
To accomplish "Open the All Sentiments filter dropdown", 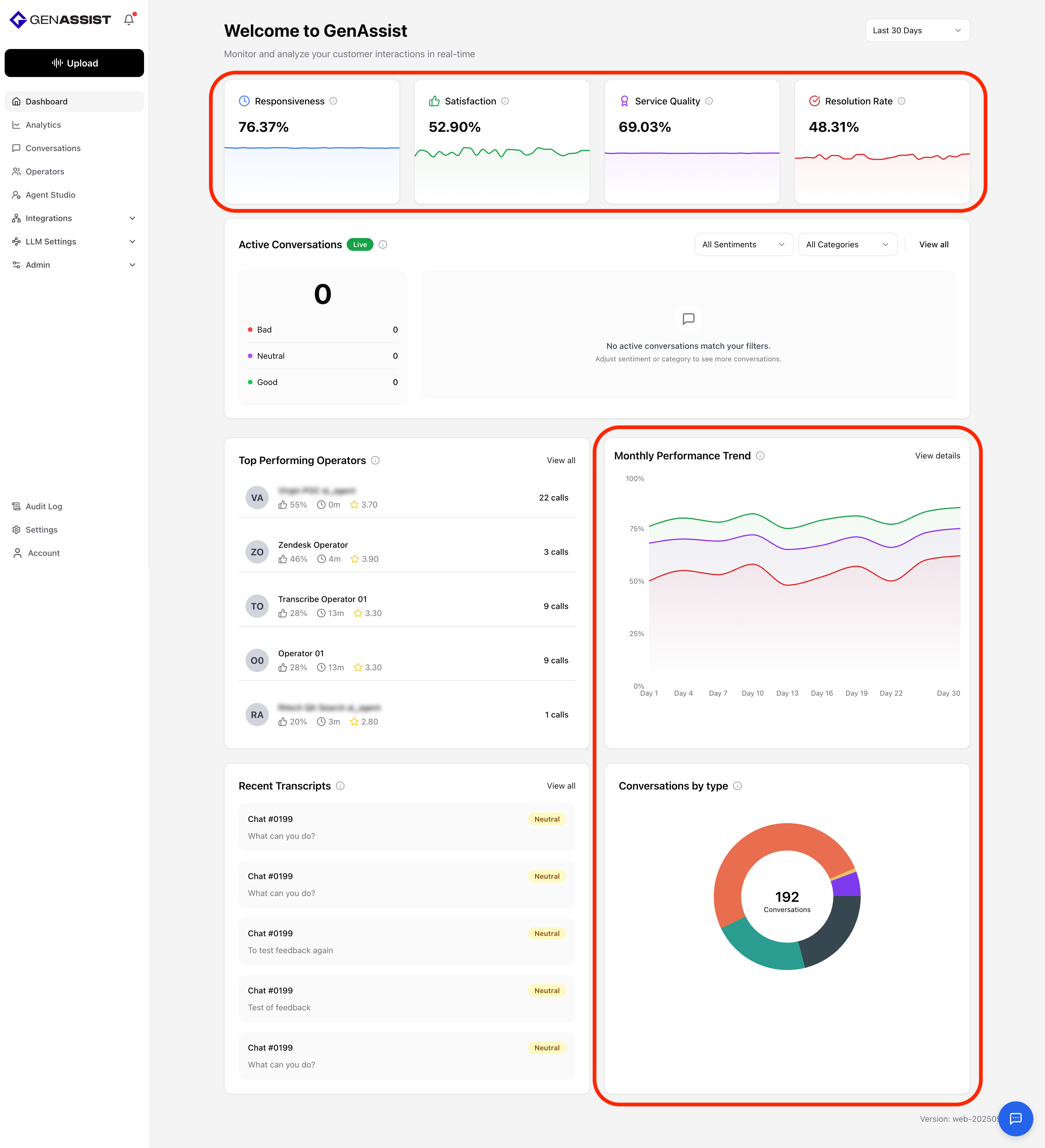I will coord(743,244).
